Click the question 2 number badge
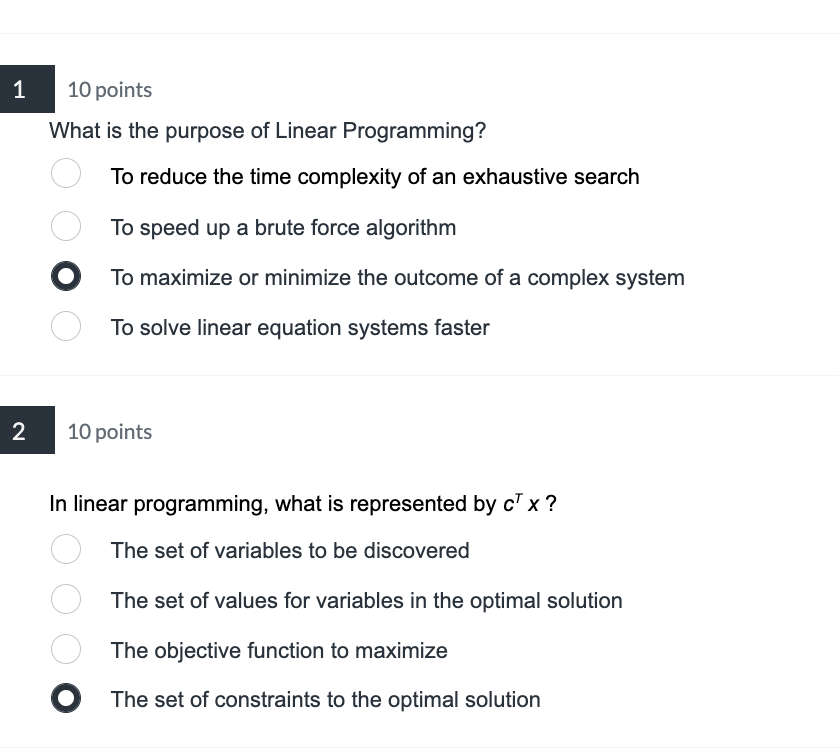This screenshot has height=748, width=839. pos(27,430)
